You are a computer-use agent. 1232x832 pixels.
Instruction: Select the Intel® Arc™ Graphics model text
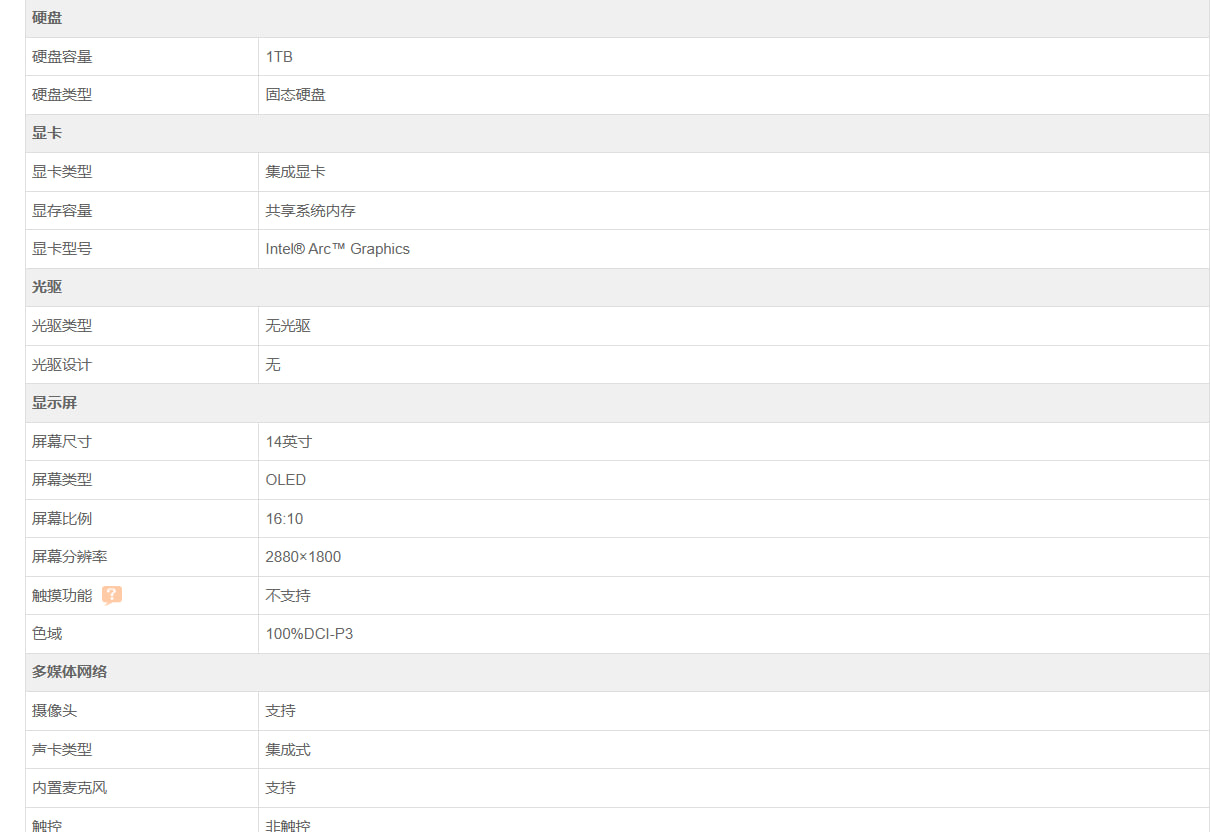pos(337,249)
